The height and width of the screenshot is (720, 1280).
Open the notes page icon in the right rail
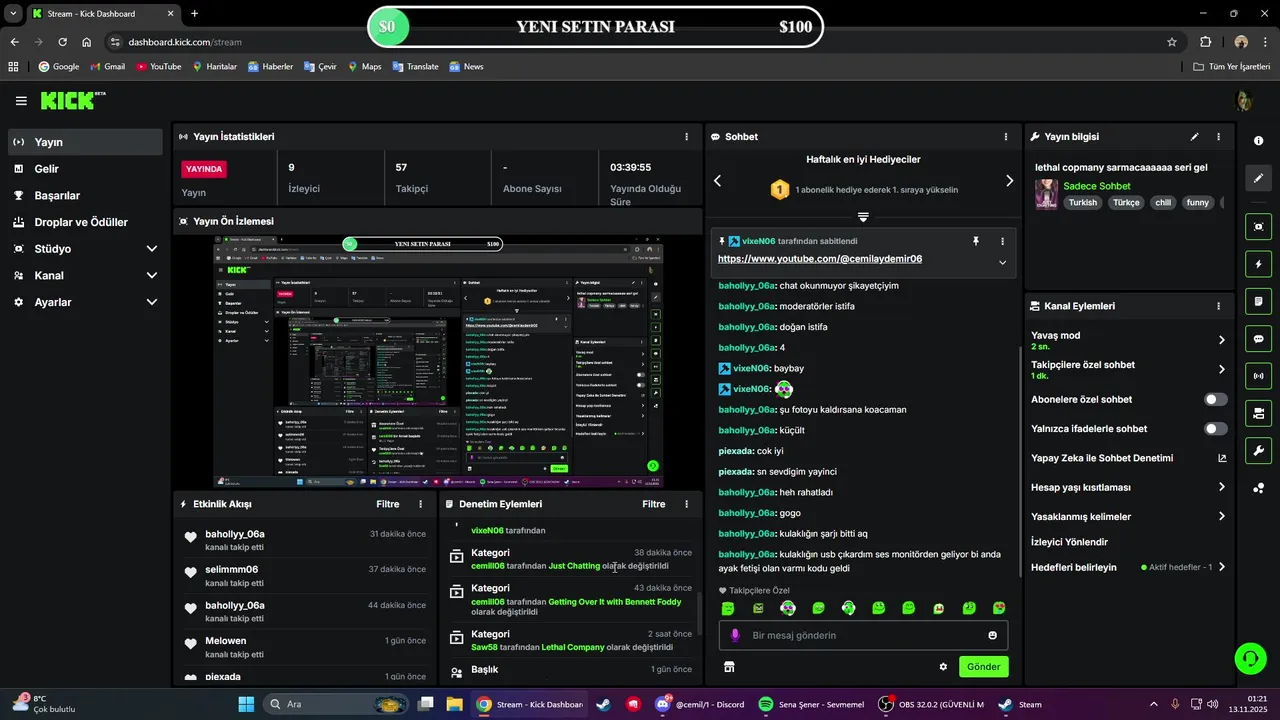[1258, 301]
